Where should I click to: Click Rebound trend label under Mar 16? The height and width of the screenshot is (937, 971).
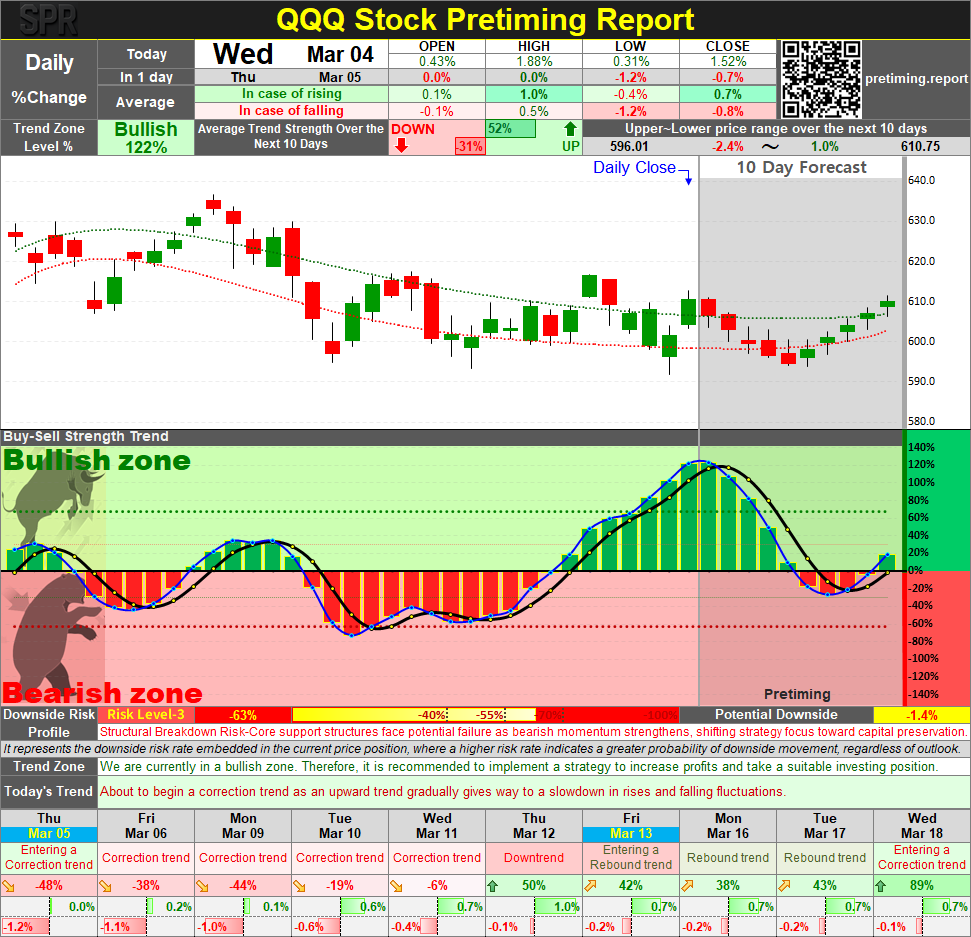tap(728, 858)
